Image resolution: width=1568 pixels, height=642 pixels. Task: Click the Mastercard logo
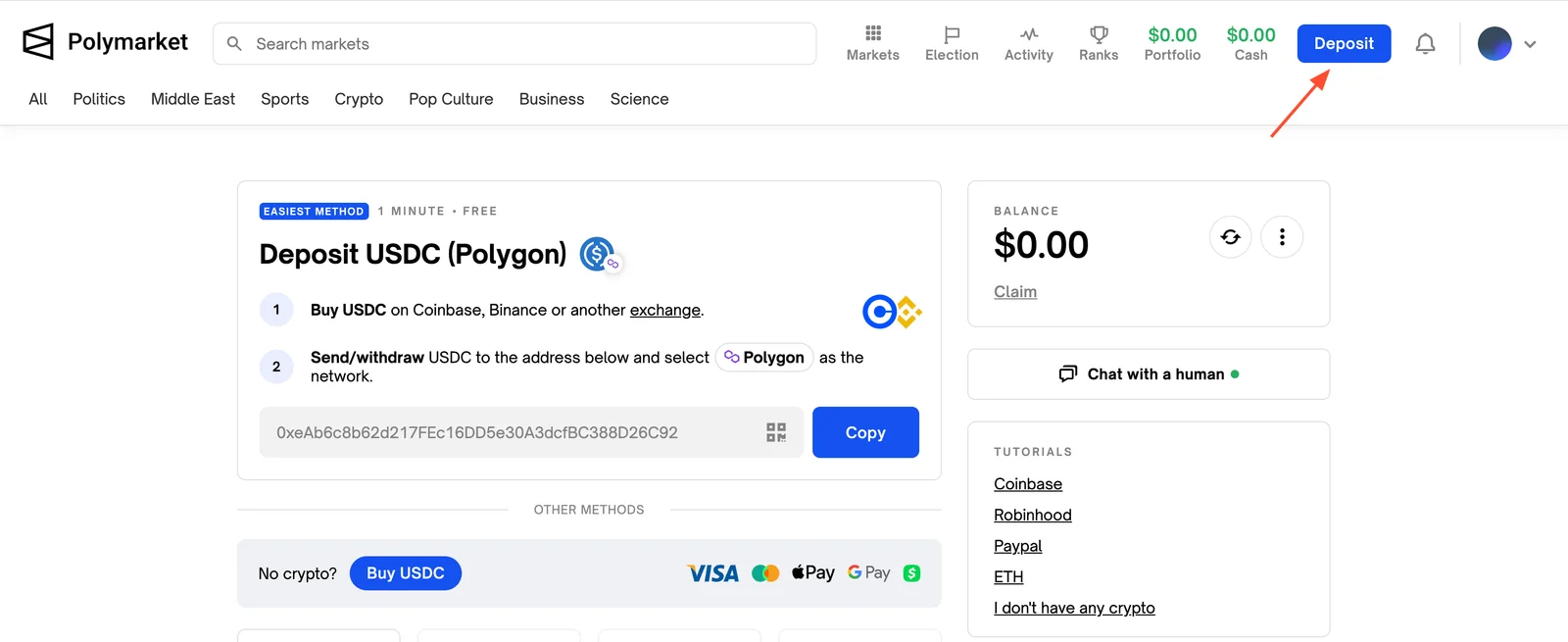coord(765,573)
